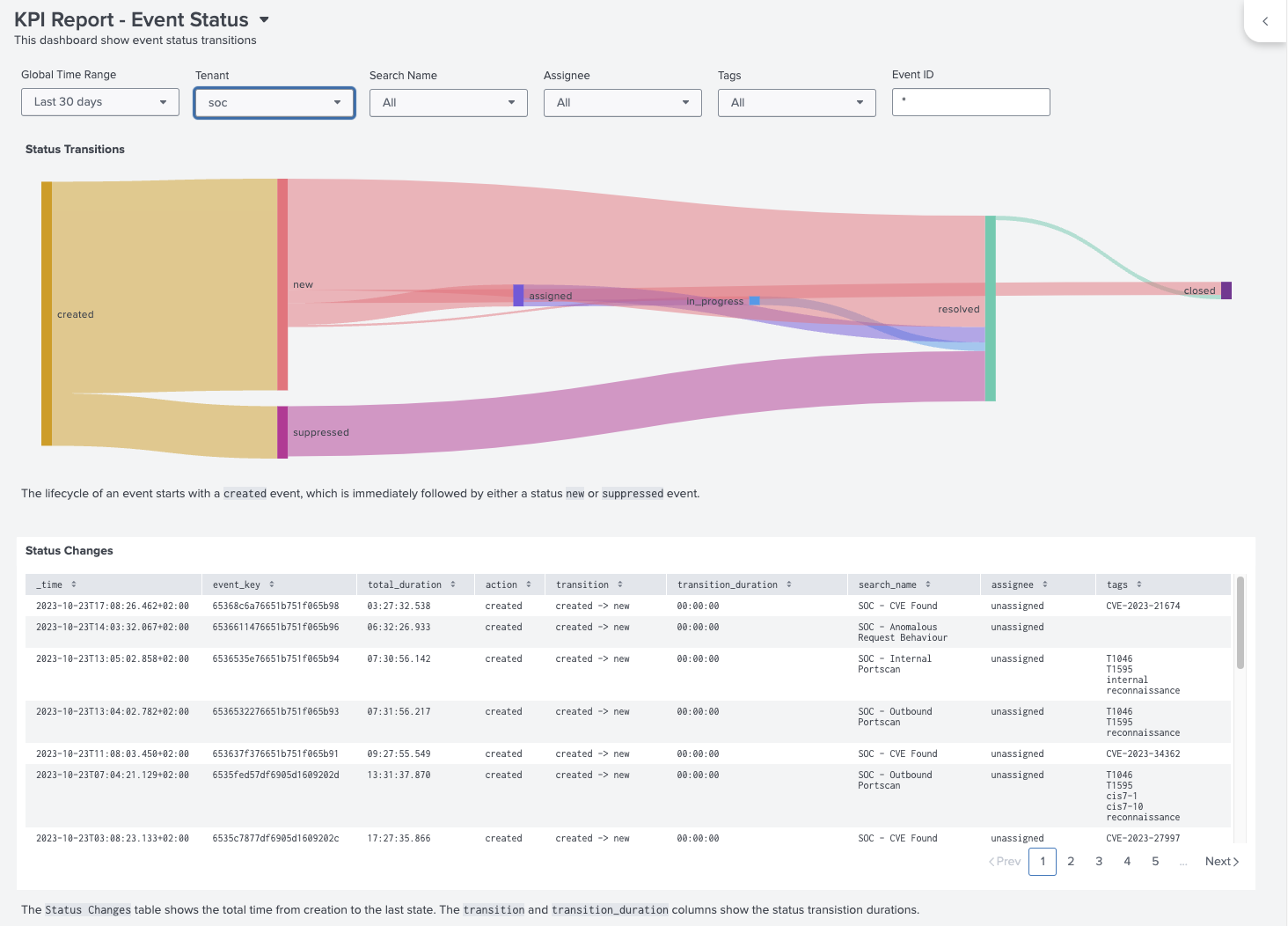Viewport: 1288px width, 926px height.
Task: Jump to page 3 of the results
Action: click(1099, 861)
